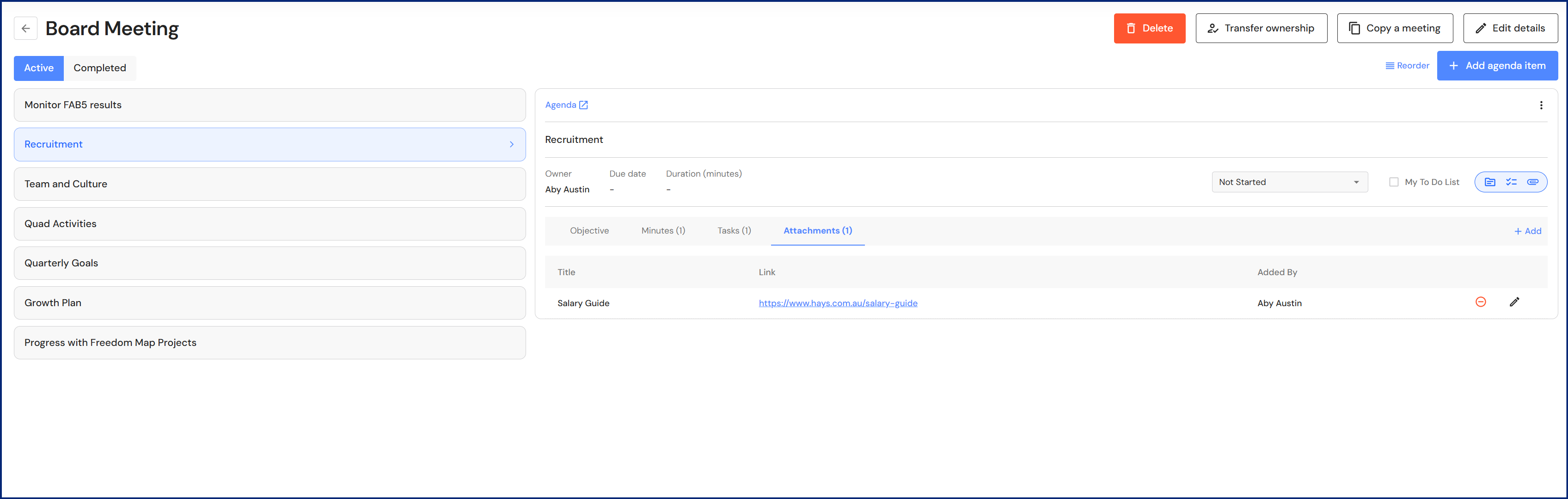The image size is (1568, 499).
Task: Expand the Recruitment item chevron
Action: click(511, 144)
